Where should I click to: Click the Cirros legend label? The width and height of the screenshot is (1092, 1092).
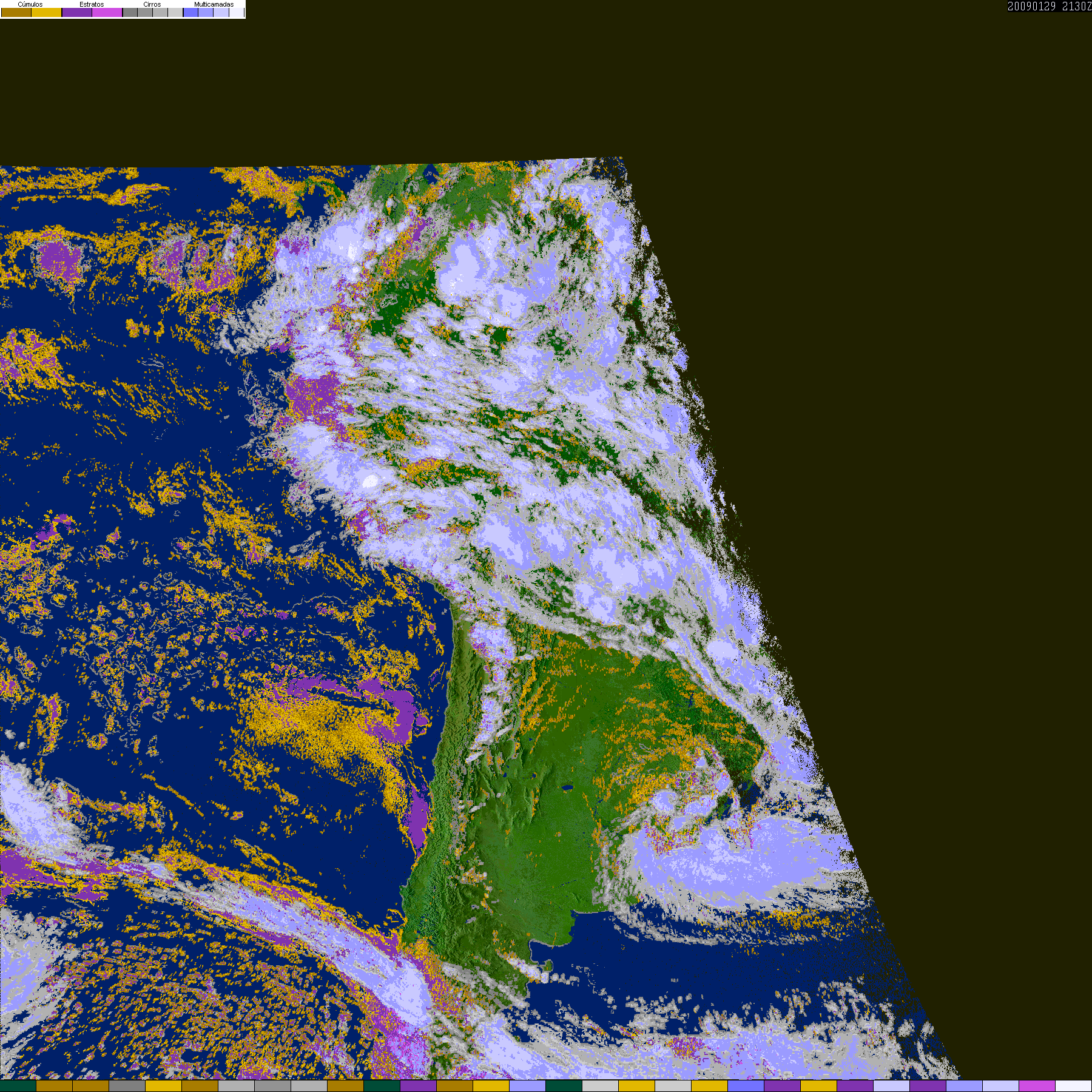[x=152, y=4]
